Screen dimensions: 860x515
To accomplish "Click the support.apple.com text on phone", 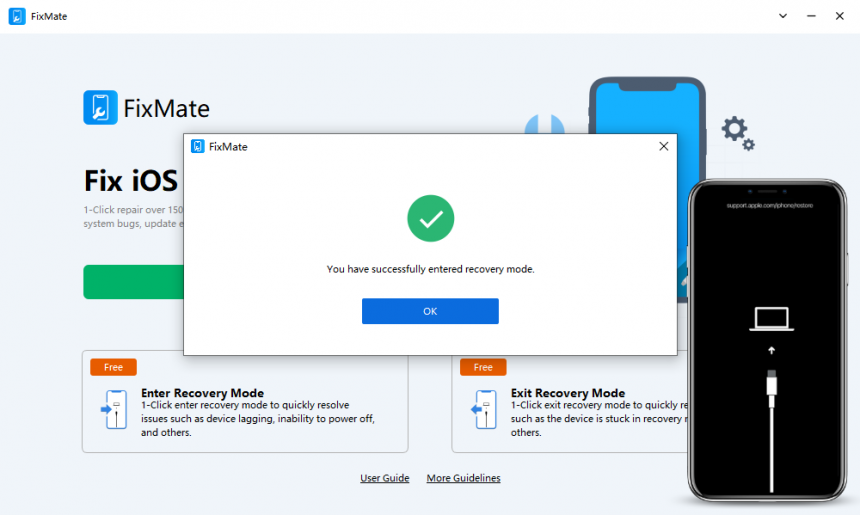I will [x=770, y=205].
